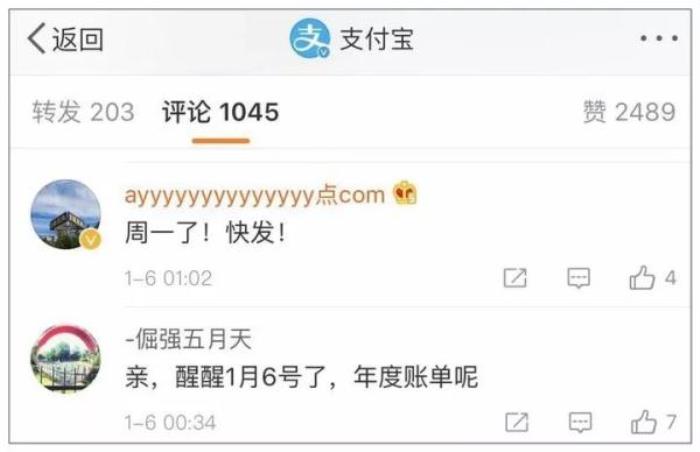Share the 周一了！快发！ comment

point(515,278)
